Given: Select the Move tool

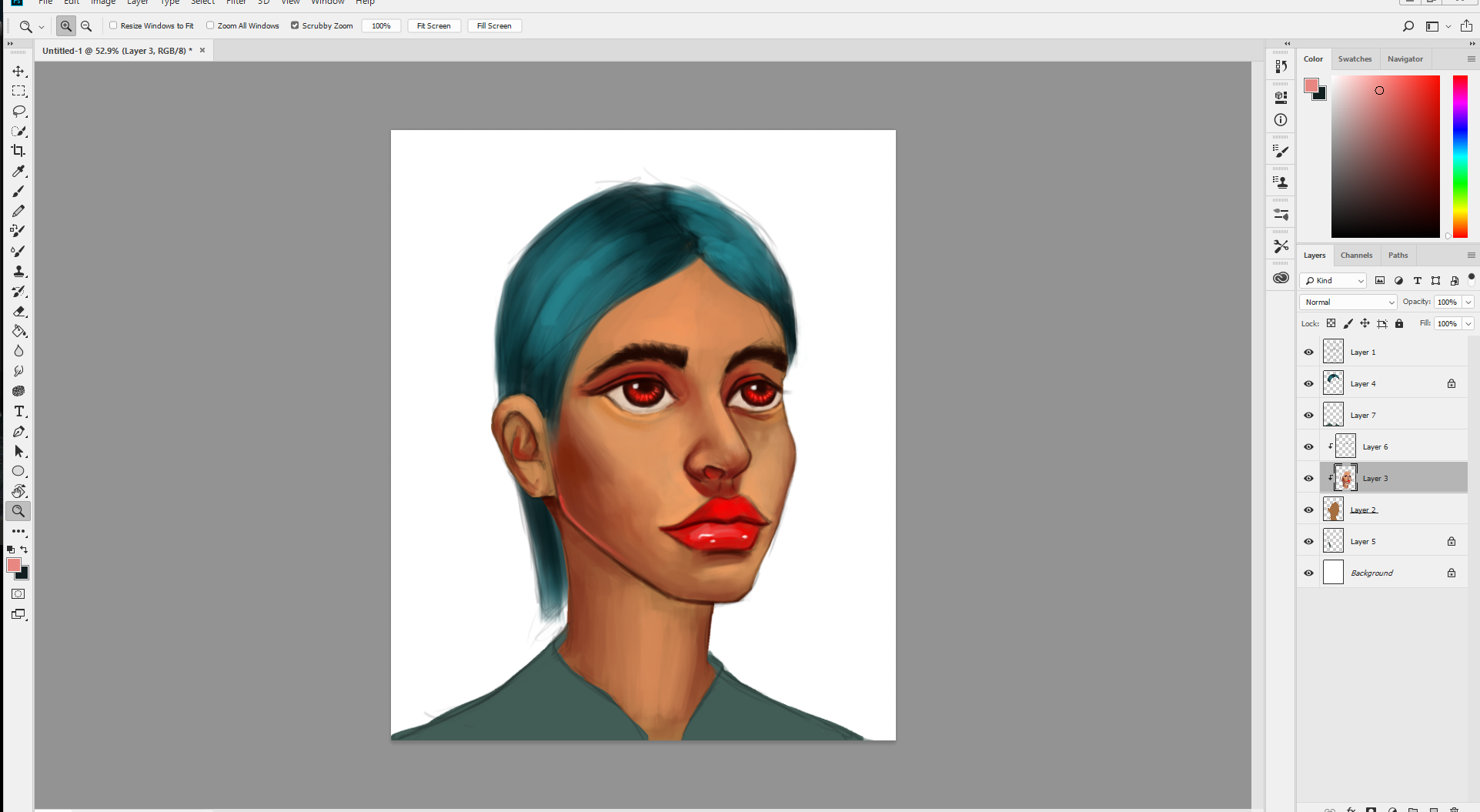Looking at the screenshot, I should point(18,71).
